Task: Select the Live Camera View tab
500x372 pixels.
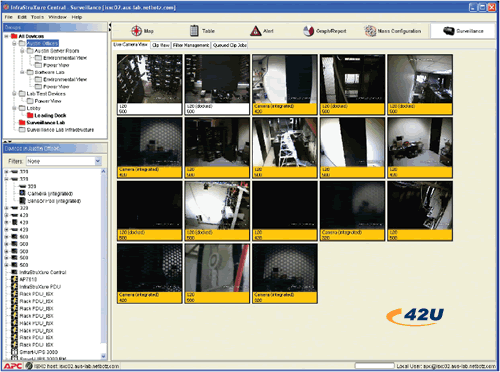Action: (x=130, y=44)
